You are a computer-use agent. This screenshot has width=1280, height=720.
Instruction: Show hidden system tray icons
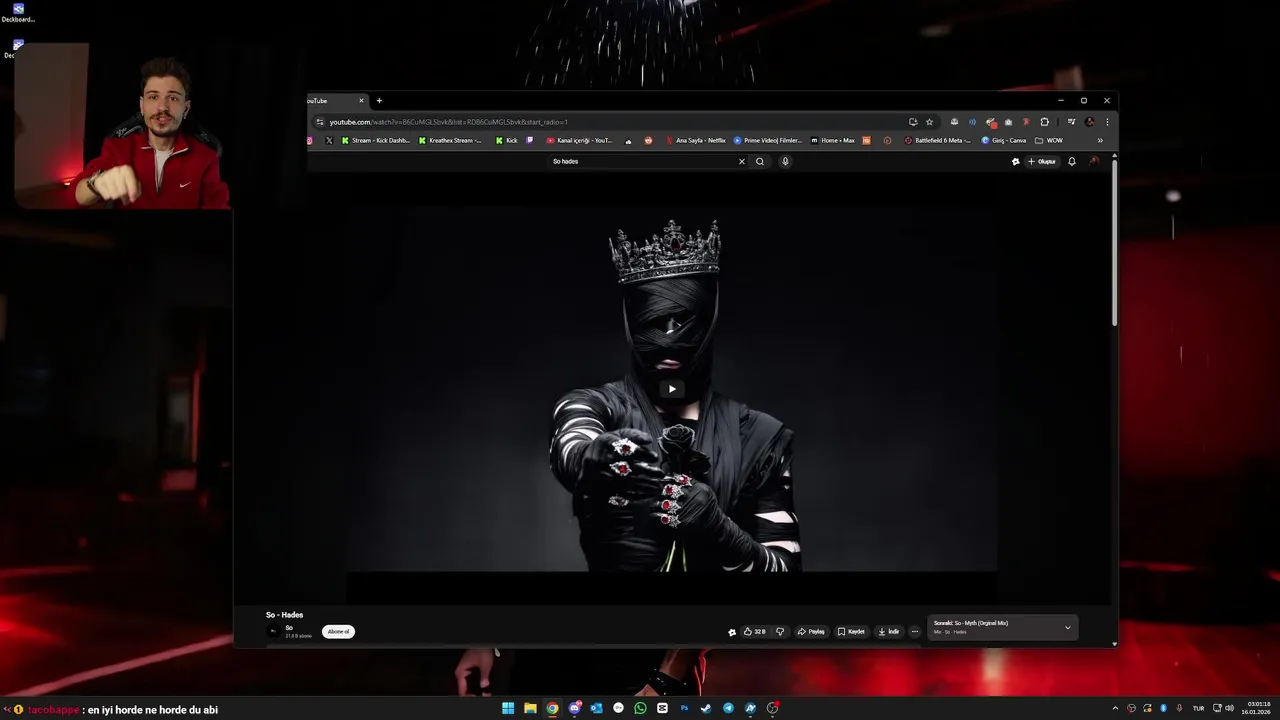click(1116, 708)
